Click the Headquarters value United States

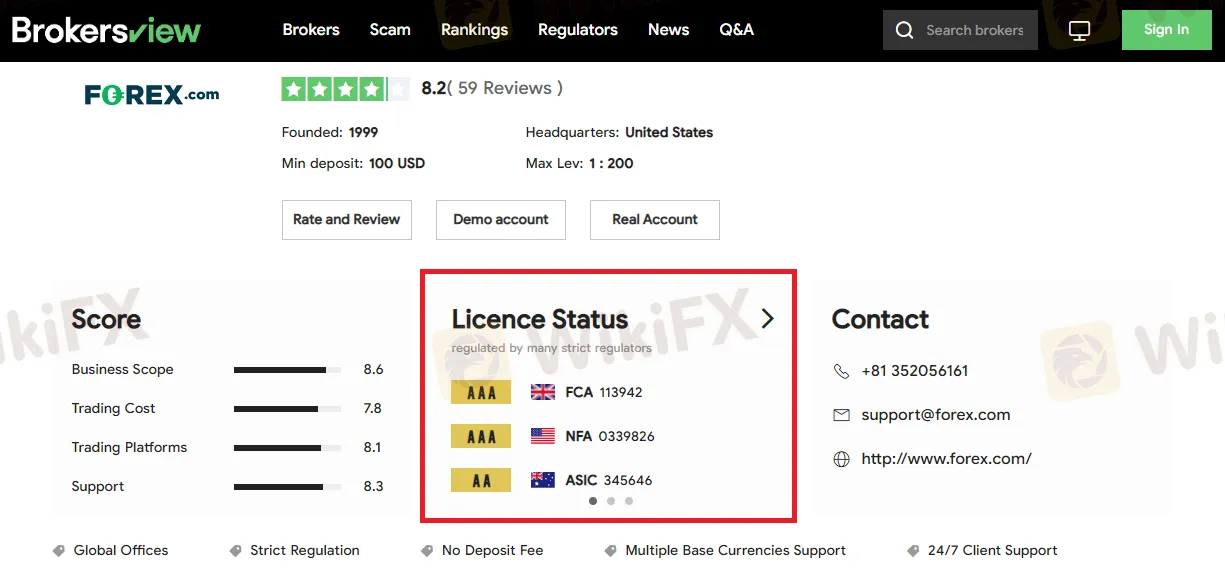pos(669,132)
